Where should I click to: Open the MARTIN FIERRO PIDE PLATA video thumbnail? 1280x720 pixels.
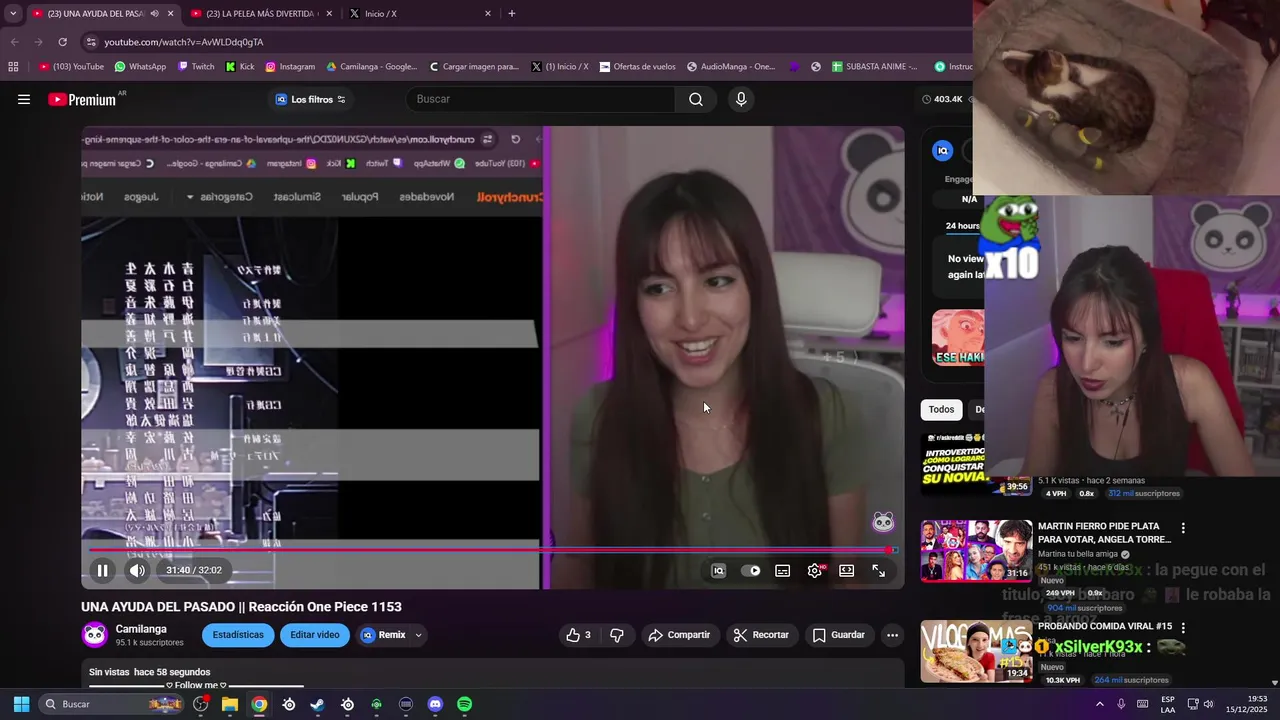[976, 551]
